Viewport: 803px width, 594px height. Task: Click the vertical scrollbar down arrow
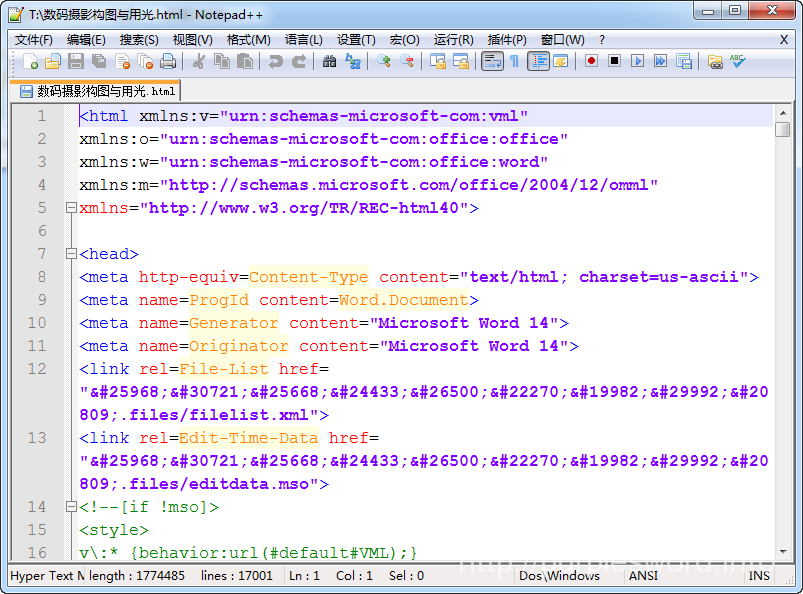pos(782,550)
